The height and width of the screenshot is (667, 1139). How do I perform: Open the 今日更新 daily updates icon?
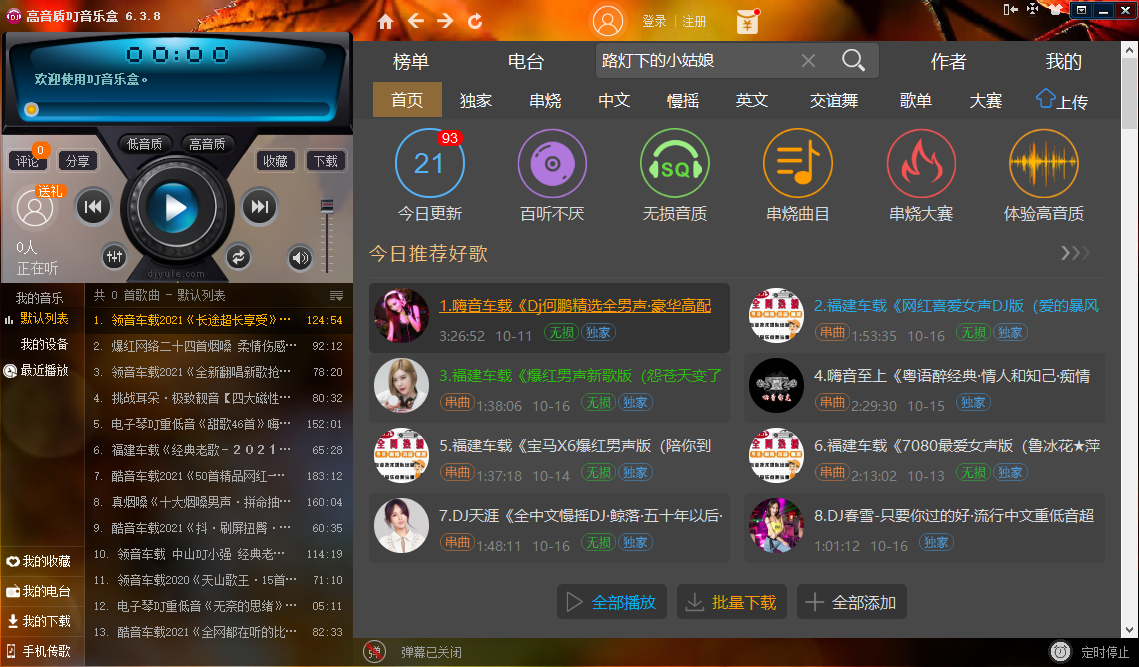pyautogui.click(x=430, y=162)
